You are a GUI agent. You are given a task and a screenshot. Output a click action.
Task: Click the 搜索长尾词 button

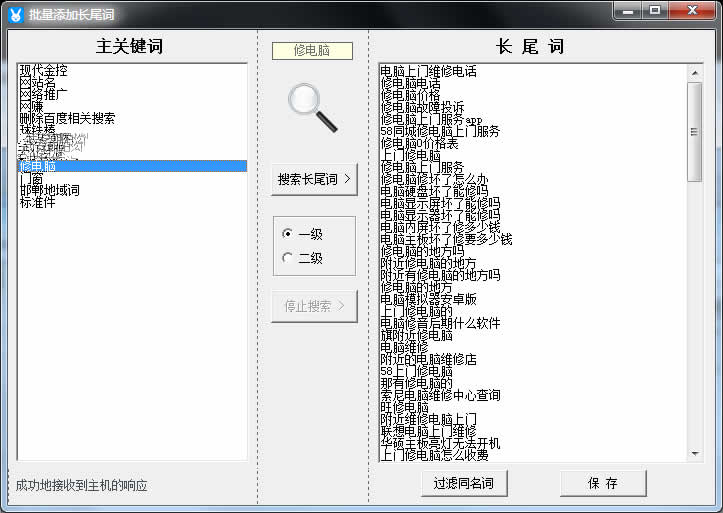(x=314, y=180)
